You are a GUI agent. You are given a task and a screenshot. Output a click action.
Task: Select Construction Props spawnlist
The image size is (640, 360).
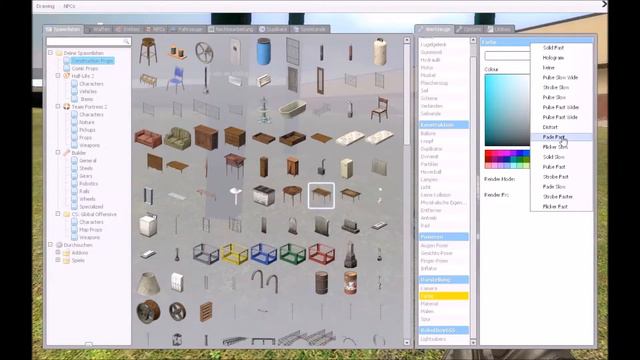[x=92, y=60]
